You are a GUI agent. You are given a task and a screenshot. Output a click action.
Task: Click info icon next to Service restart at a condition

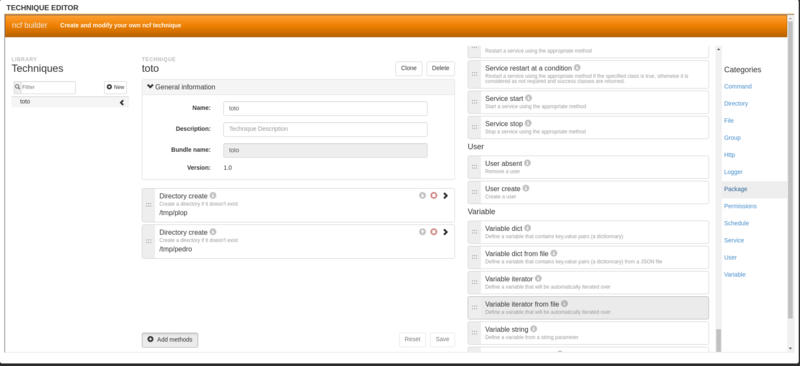coord(577,67)
